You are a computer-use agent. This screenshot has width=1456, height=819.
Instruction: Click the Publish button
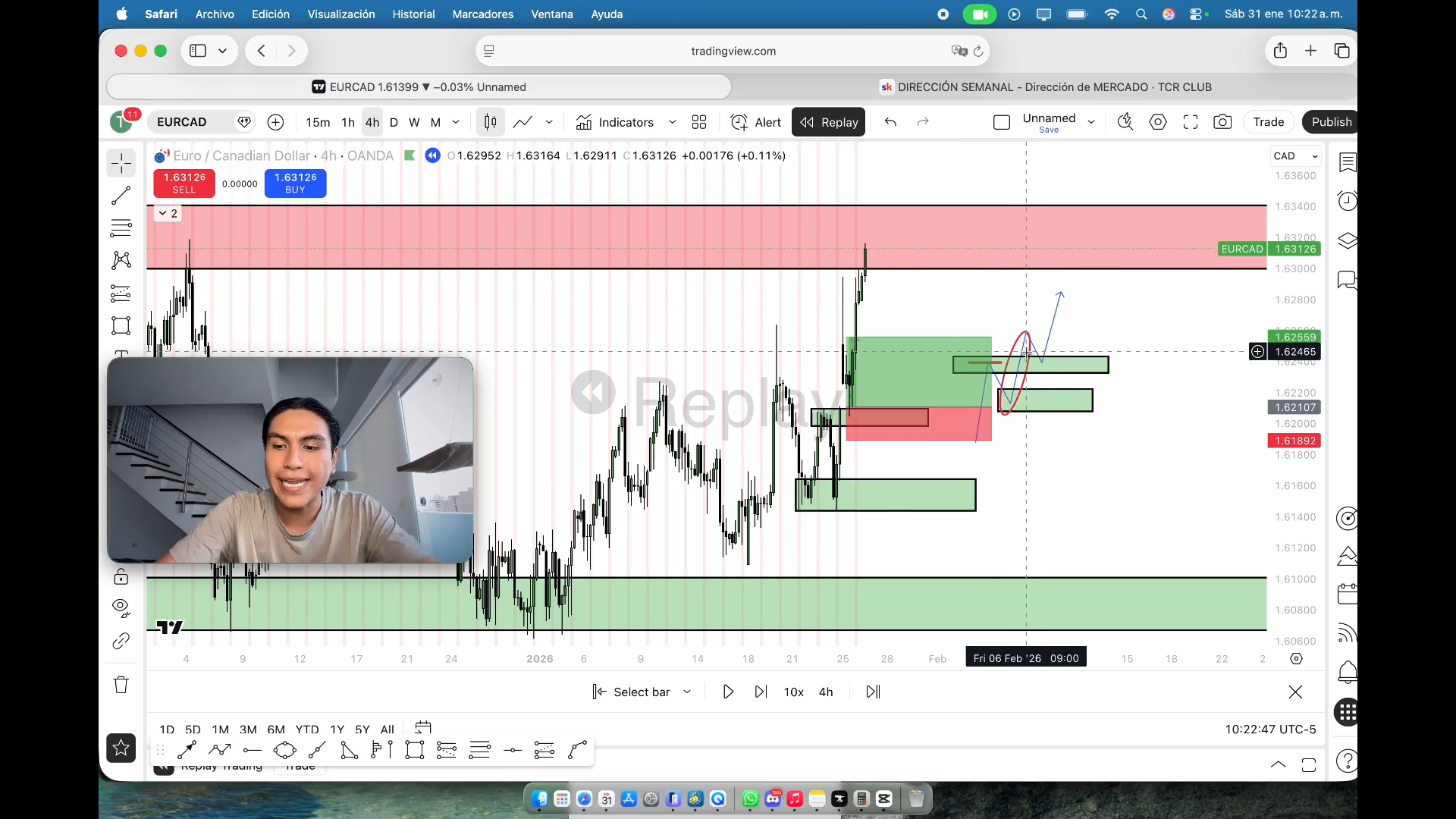point(1331,122)
